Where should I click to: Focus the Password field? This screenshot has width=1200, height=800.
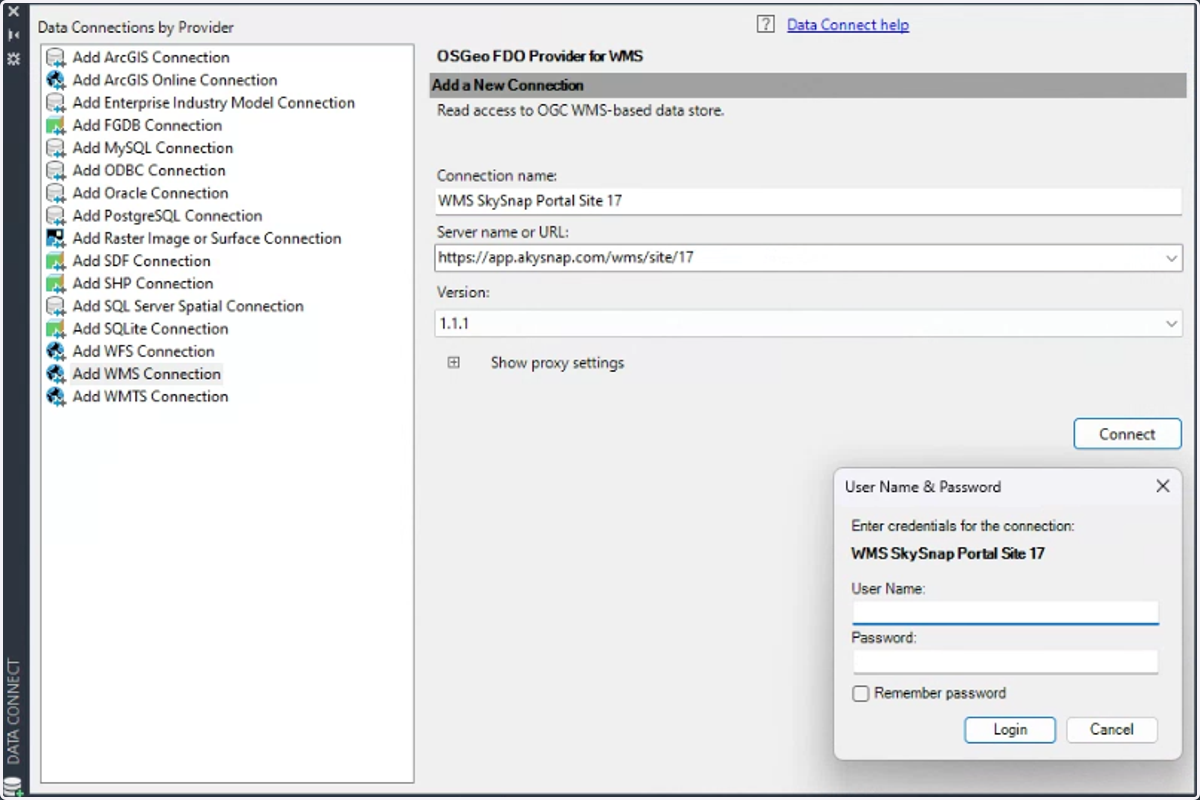coord(1005,661)
